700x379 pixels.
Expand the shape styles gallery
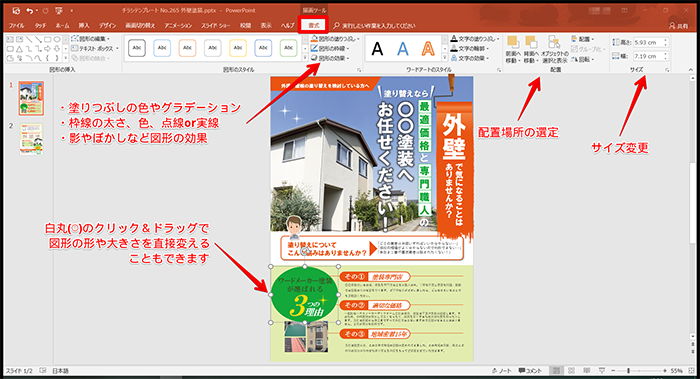[305, 58]
